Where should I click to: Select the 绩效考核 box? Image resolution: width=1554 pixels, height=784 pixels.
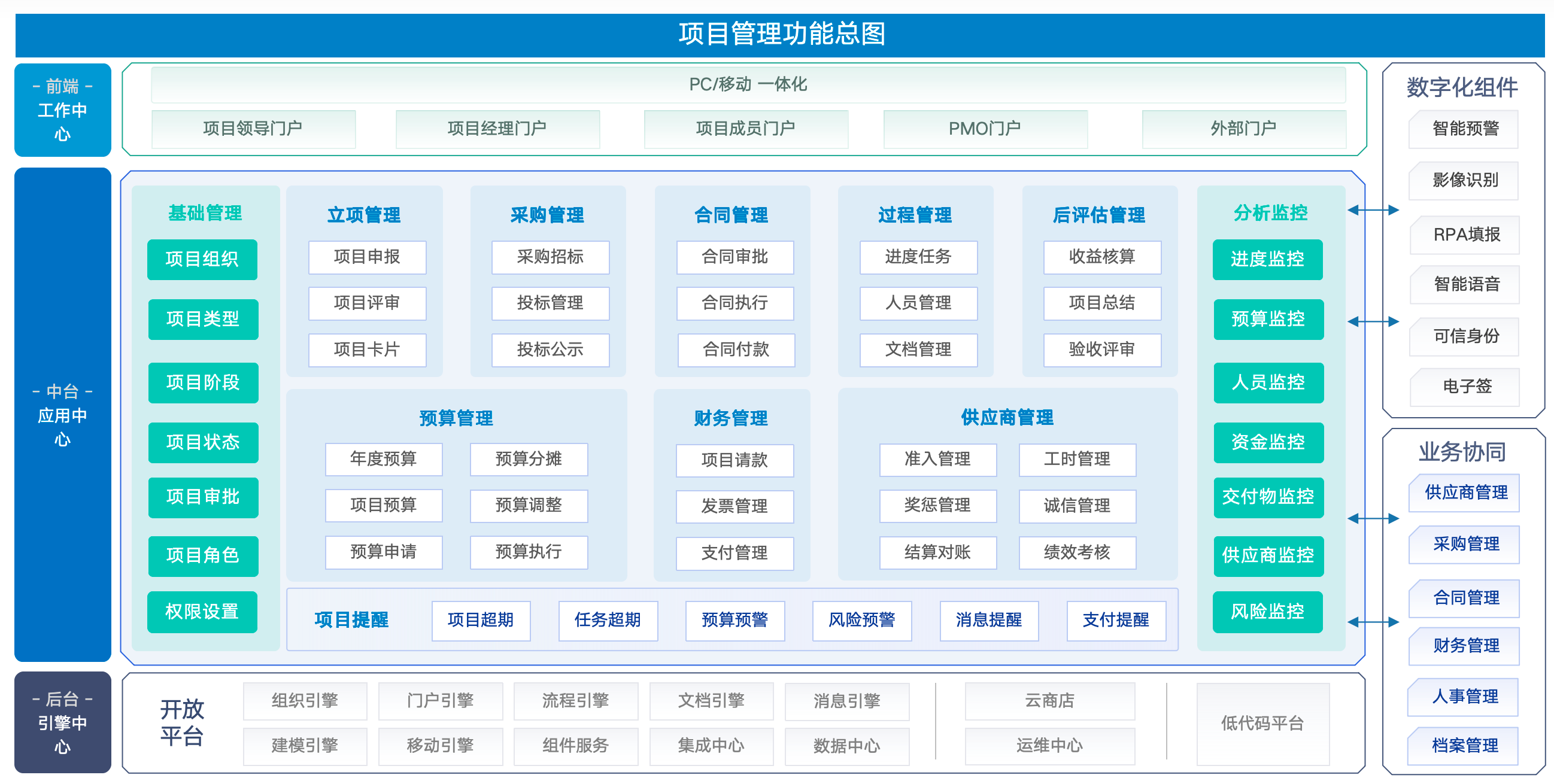tap(1078, 552)
